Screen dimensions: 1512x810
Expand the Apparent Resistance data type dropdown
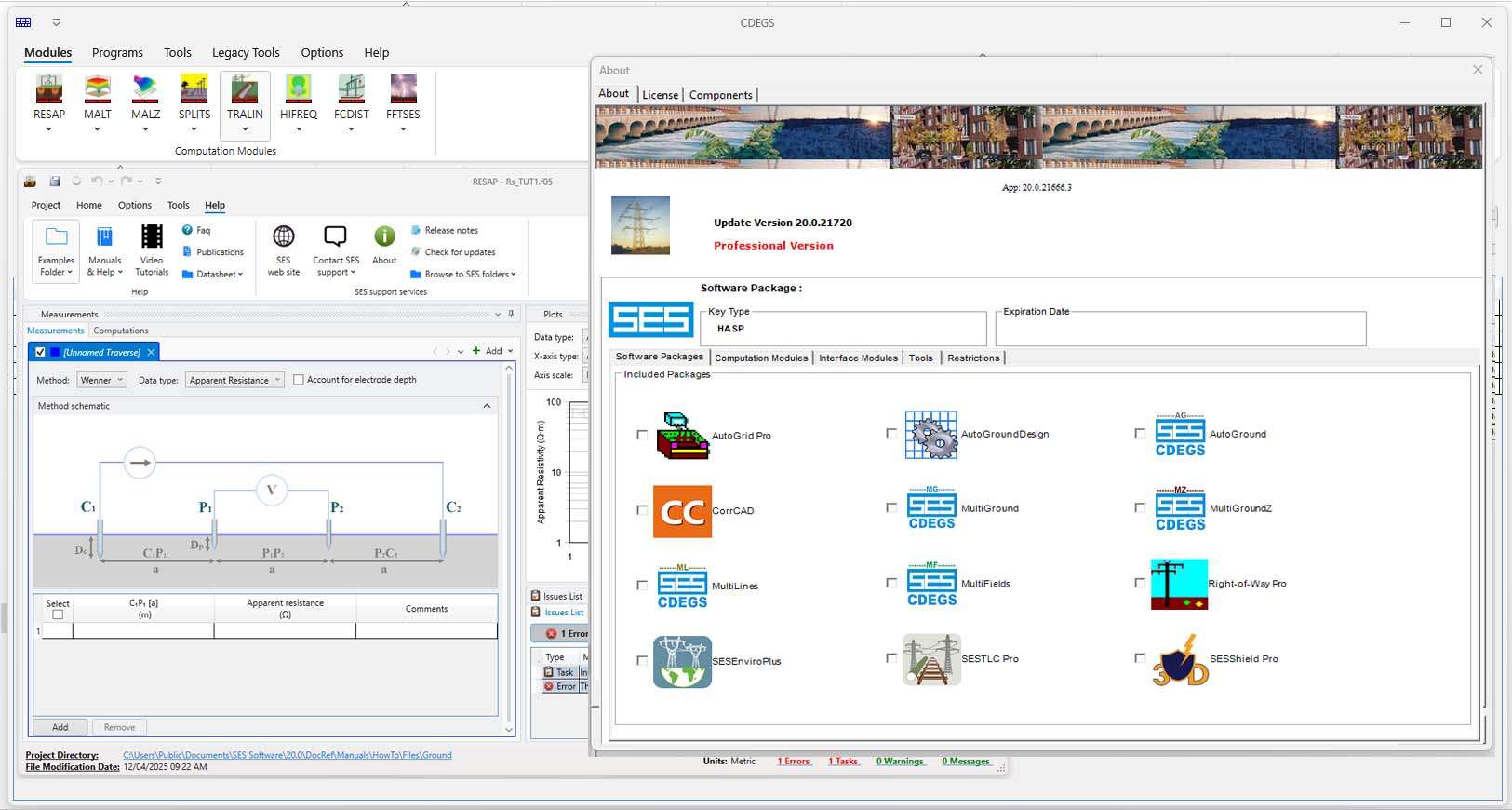tap(234, 380)
